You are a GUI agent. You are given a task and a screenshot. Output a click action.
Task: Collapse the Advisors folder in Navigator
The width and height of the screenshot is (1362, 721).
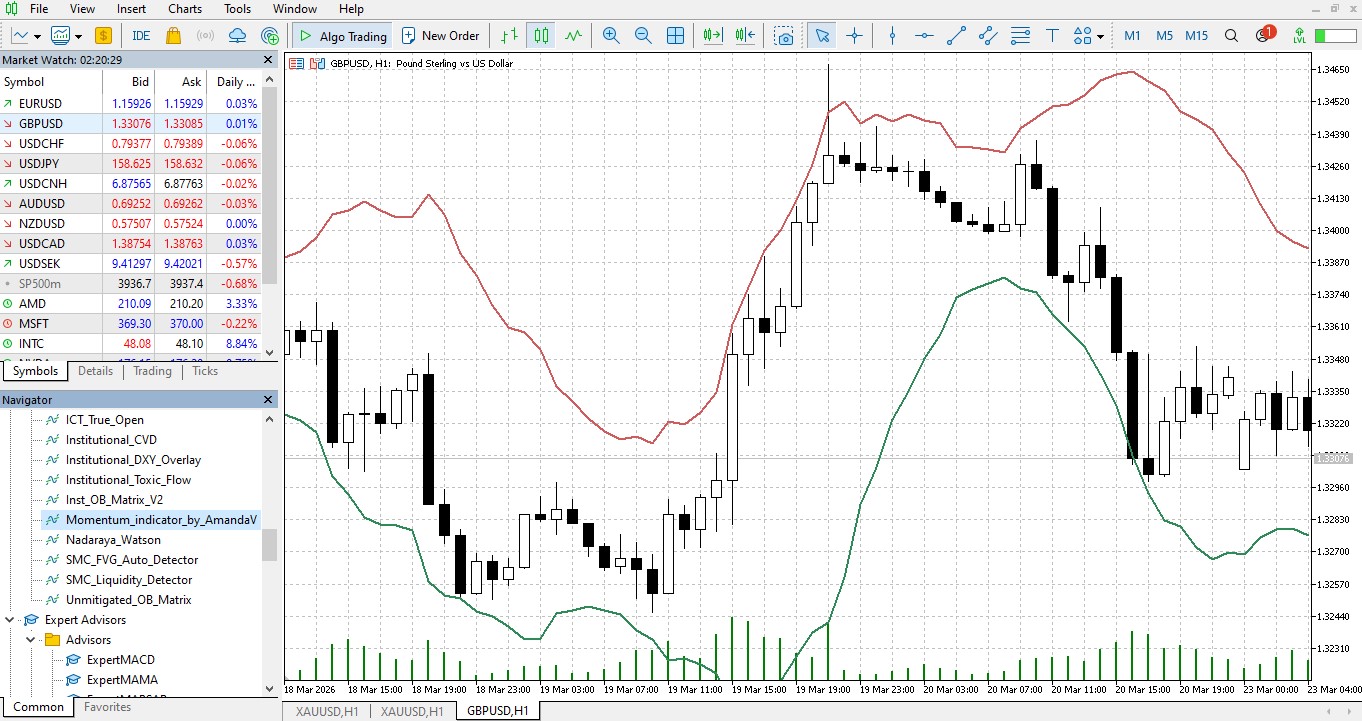30,640
